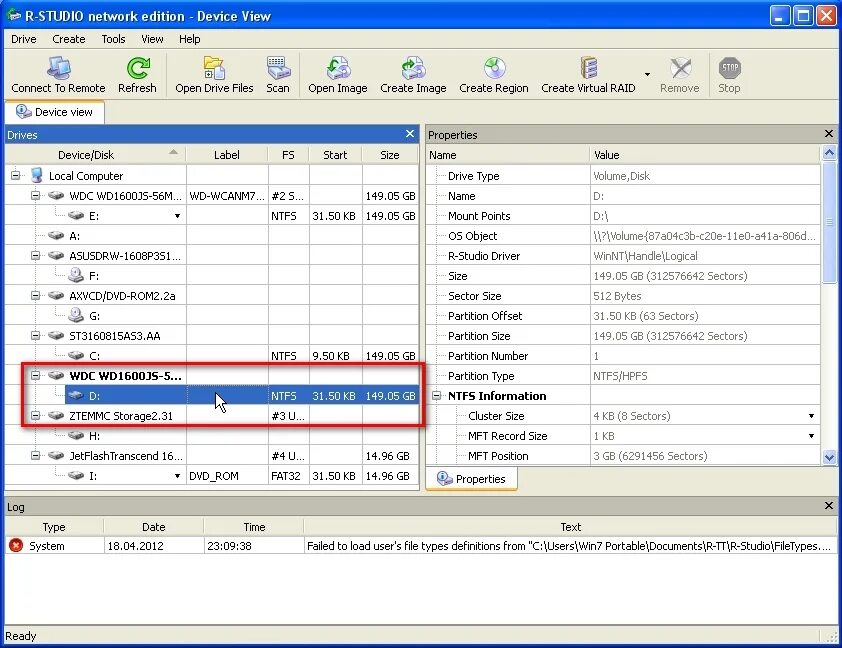Select the H: volume icon
Image resolution: width=842 pixels, height=648 pixels.
coord(76,435)
